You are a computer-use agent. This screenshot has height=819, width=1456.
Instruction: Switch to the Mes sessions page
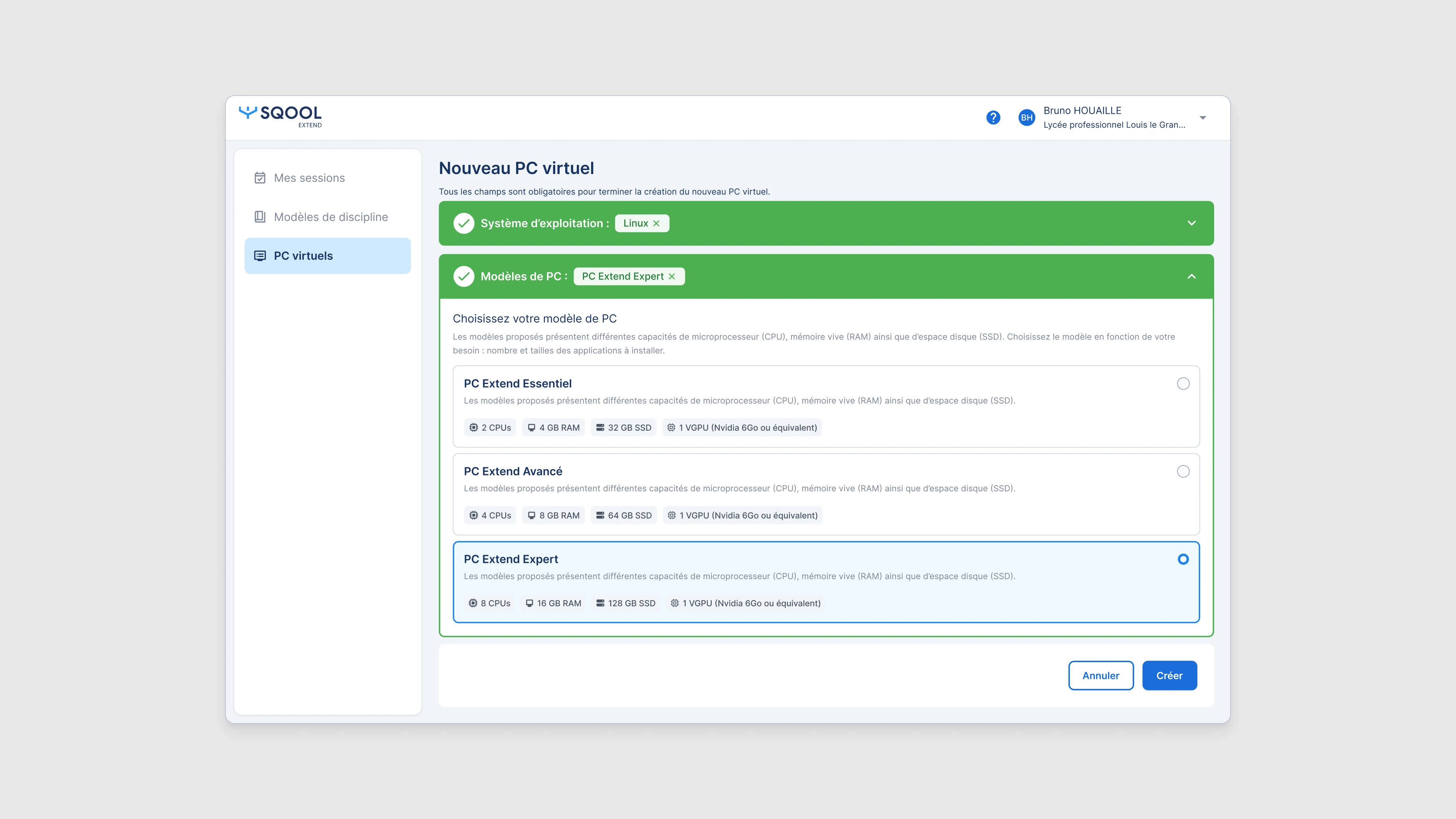(x=309, y=178)
